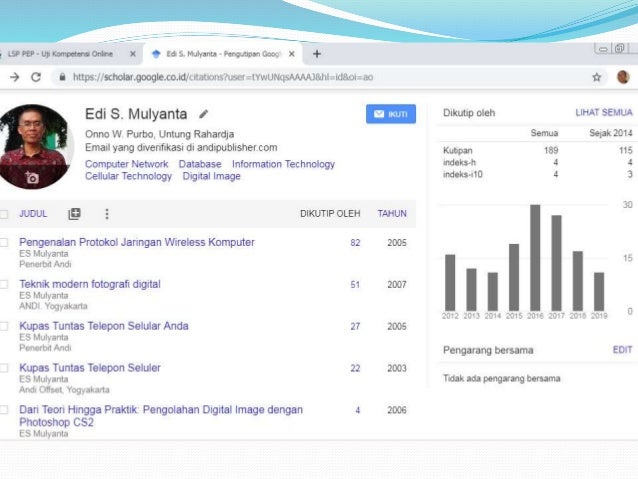Click the Tidak ada pengarang bersama text
The height and width of the screenshot is (479, 638).
point(502,378)
